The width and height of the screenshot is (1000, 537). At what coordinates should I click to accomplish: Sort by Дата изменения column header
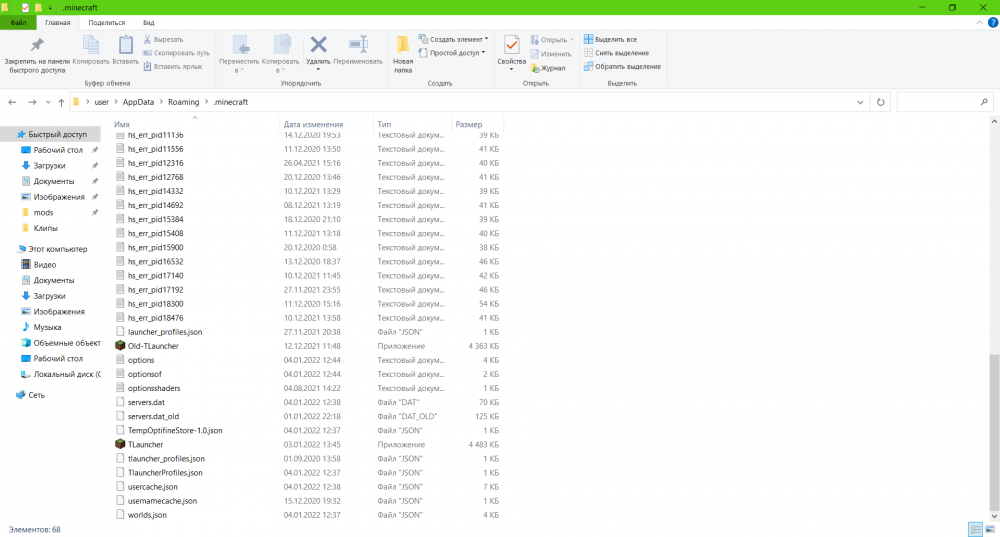313,124
